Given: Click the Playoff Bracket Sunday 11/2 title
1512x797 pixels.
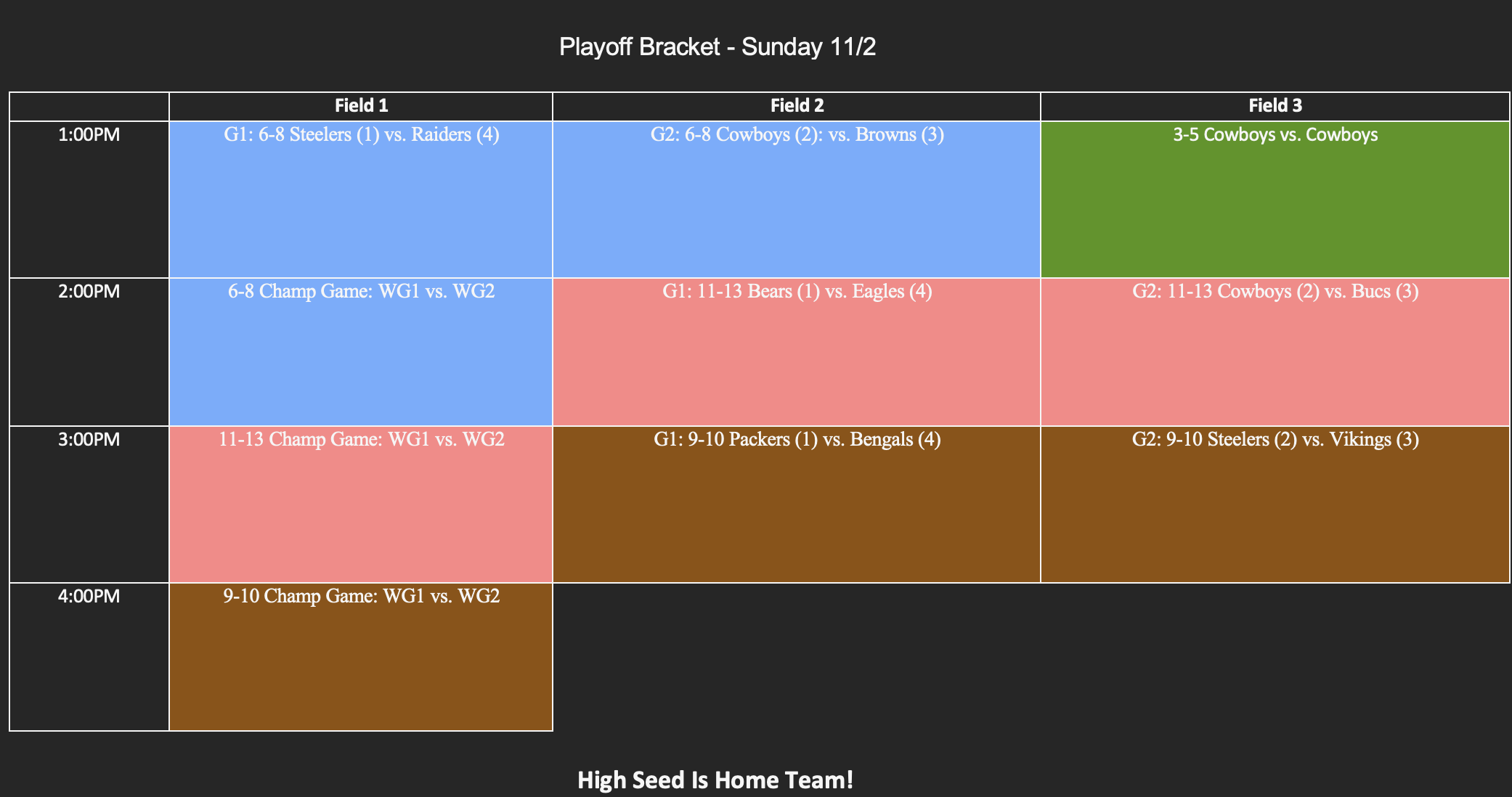Looking at the screenshot, I should pos(718,47).
